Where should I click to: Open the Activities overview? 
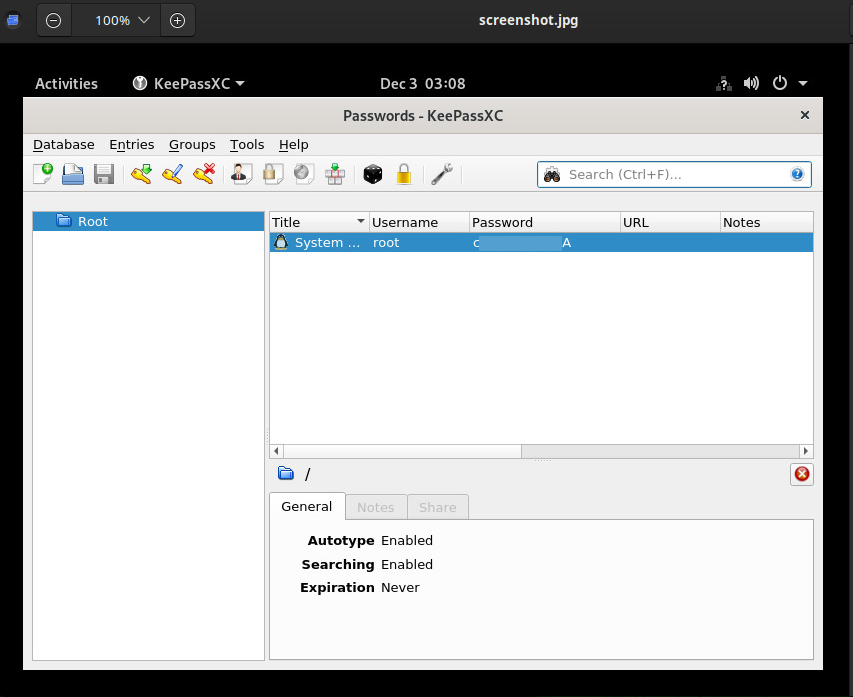66,84
